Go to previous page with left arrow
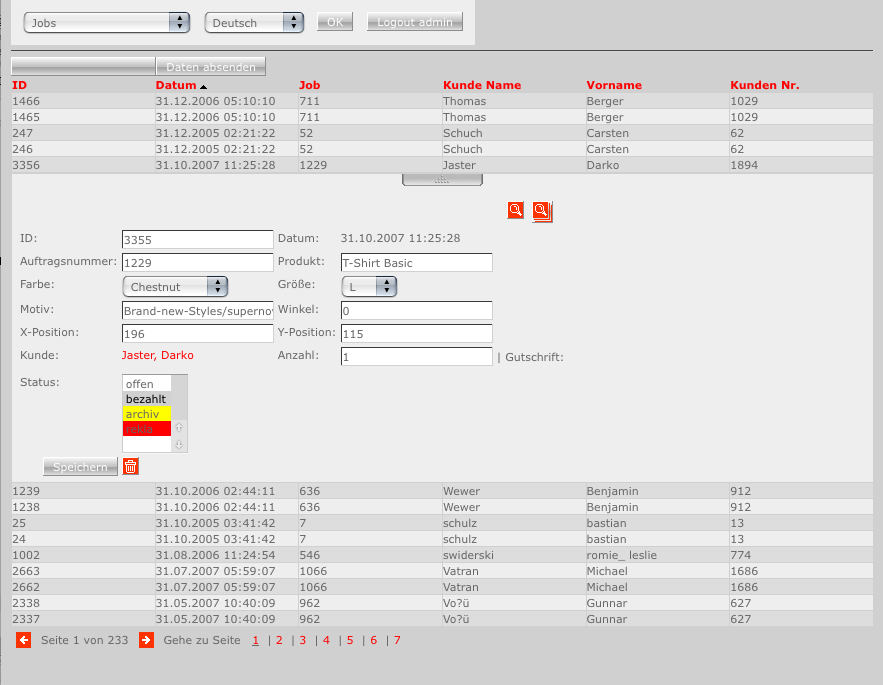This screenshot has width=883, height=685. pos(23,640)
